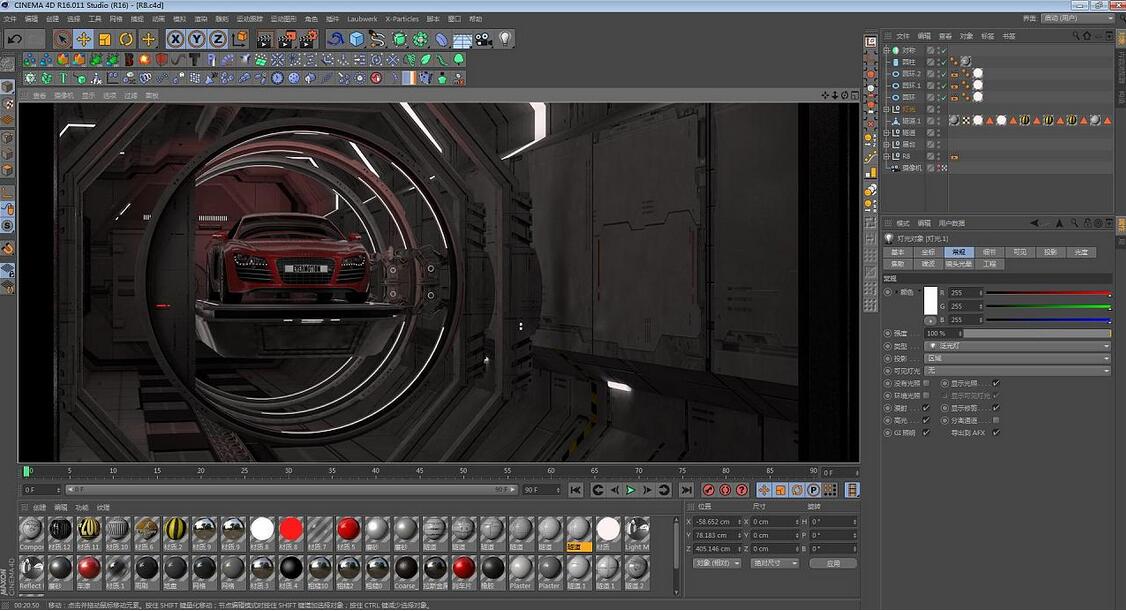Toggle the Z axis lock
This screenshot has width=1126, height=611.
[x=218, y=39]
